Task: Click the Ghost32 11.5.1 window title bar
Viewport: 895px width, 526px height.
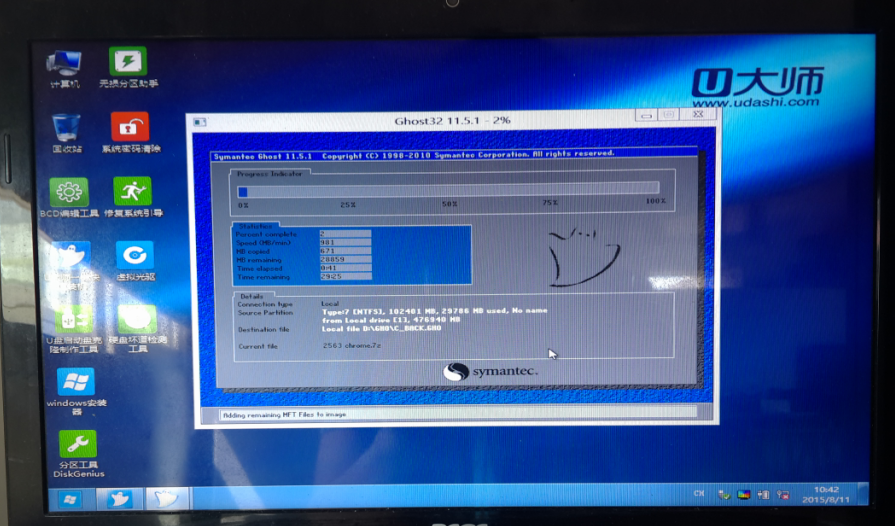Action: coord(452,120)
